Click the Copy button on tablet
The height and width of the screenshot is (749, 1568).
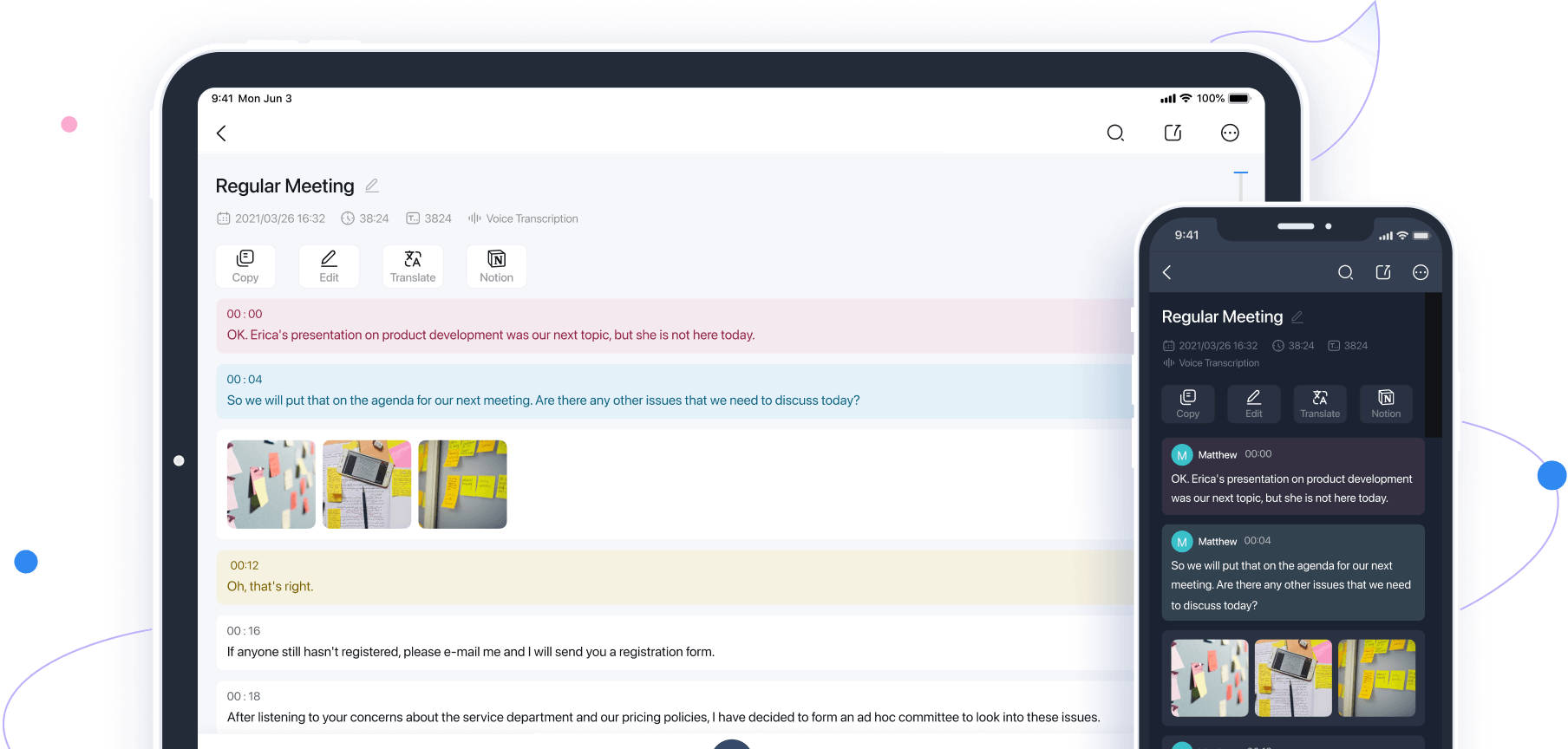(245, 266)
